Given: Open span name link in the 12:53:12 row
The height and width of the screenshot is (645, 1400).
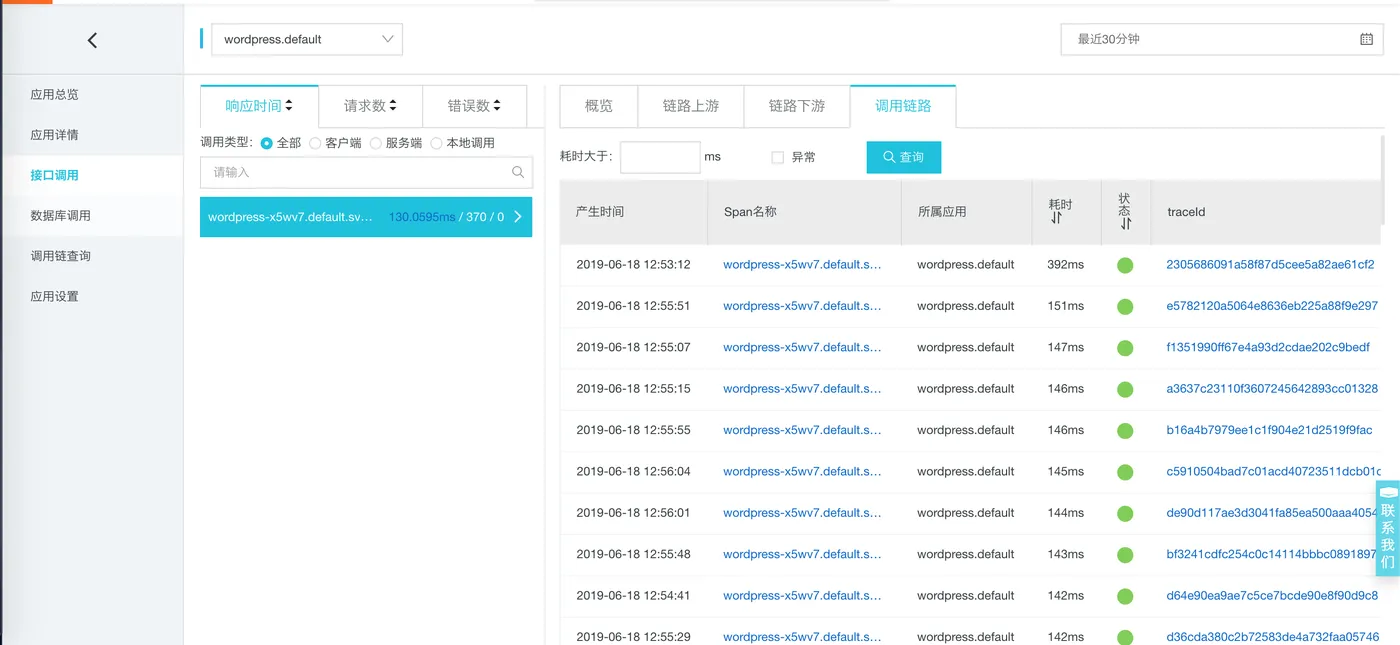Looking at the screenshot, I should [802, 265].
